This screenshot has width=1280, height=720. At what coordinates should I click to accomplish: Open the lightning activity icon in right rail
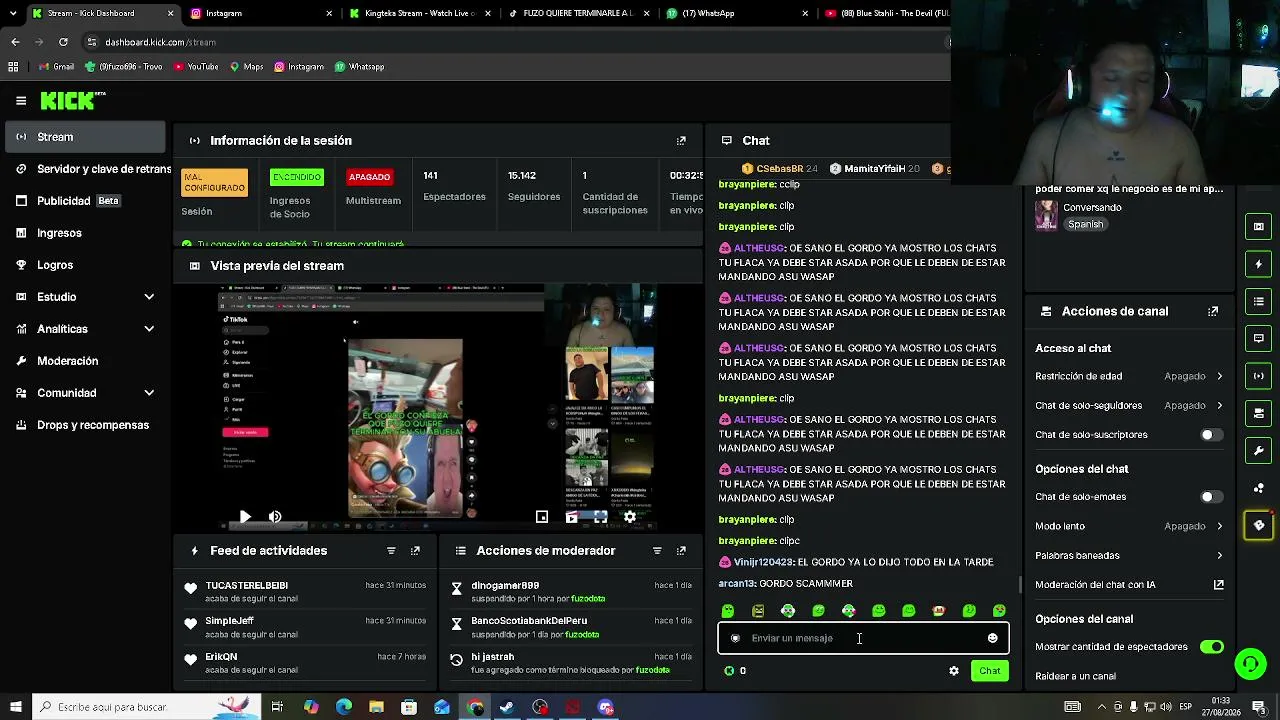click(x=1259, y=264)
